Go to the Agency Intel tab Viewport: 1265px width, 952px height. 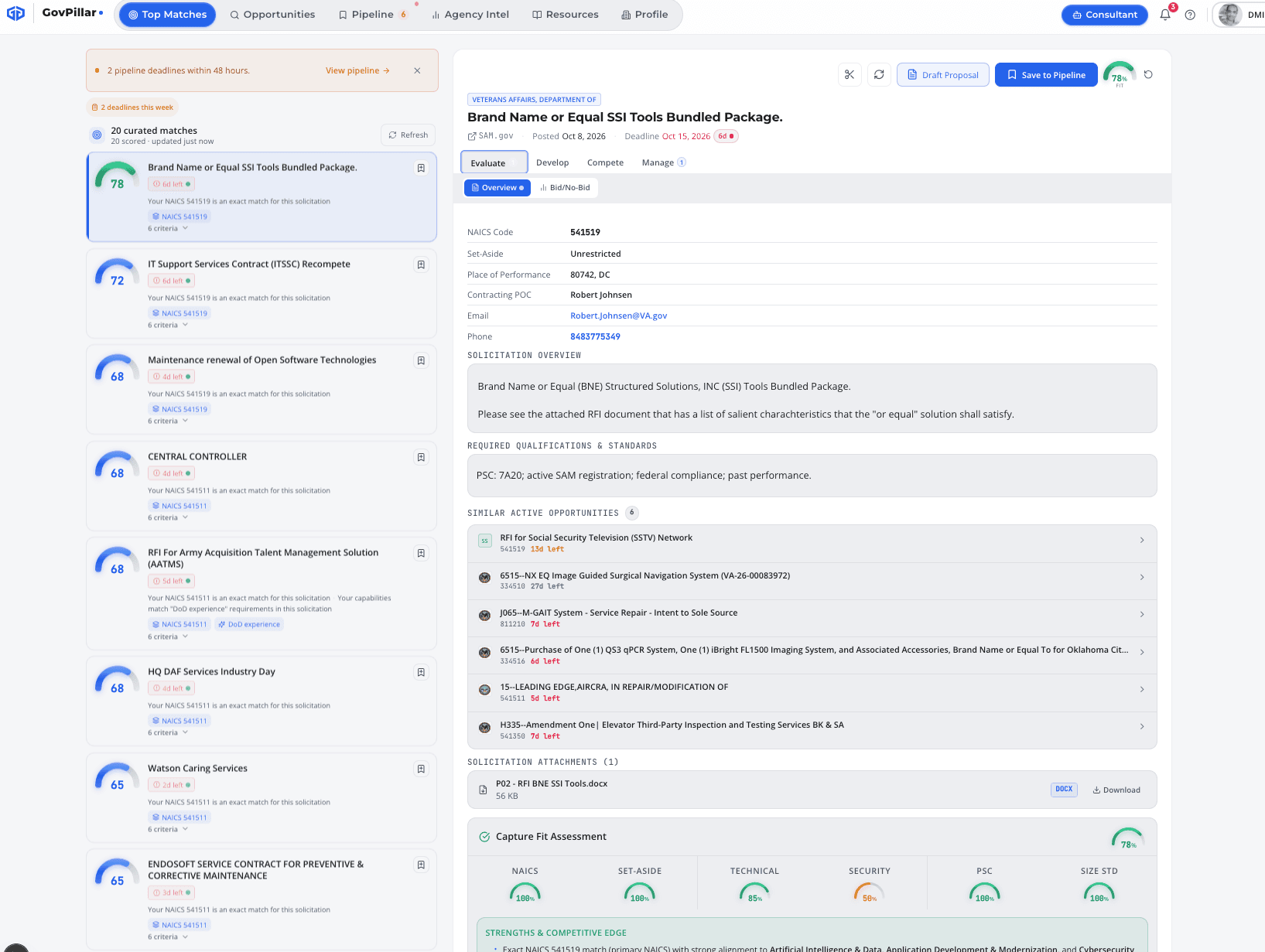[x=470, y=15]
